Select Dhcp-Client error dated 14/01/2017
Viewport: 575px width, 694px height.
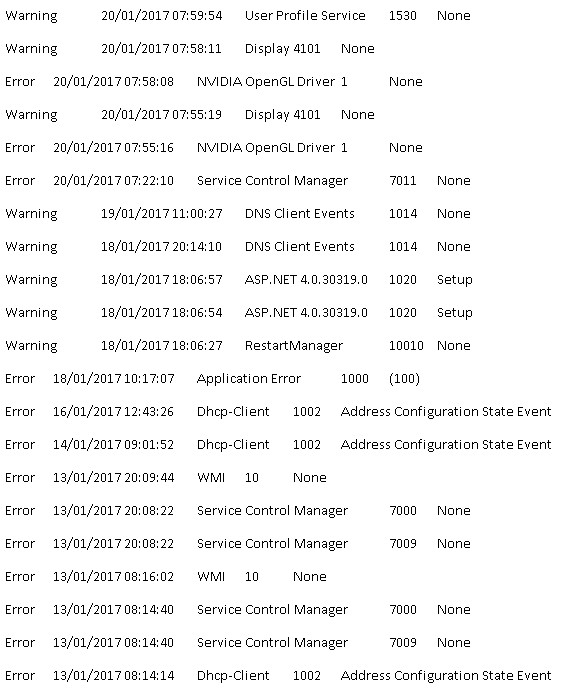[278, 445]
